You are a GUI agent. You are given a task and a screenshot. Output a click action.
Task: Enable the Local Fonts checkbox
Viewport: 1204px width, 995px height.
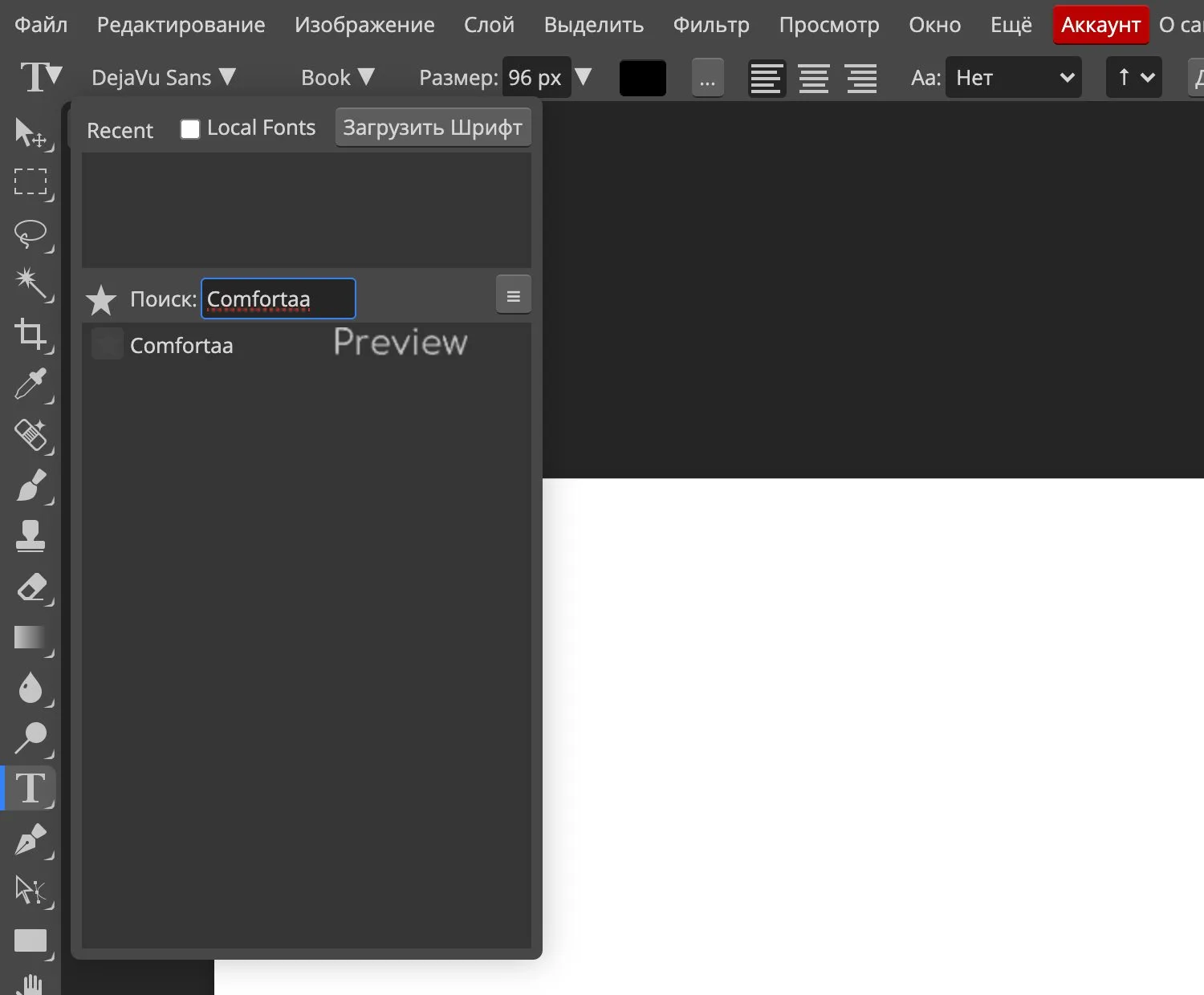(x=190, y=129)
